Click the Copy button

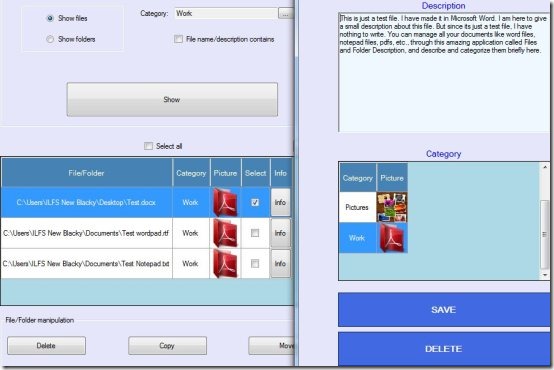pyautogui.click(x=167, y=345)
